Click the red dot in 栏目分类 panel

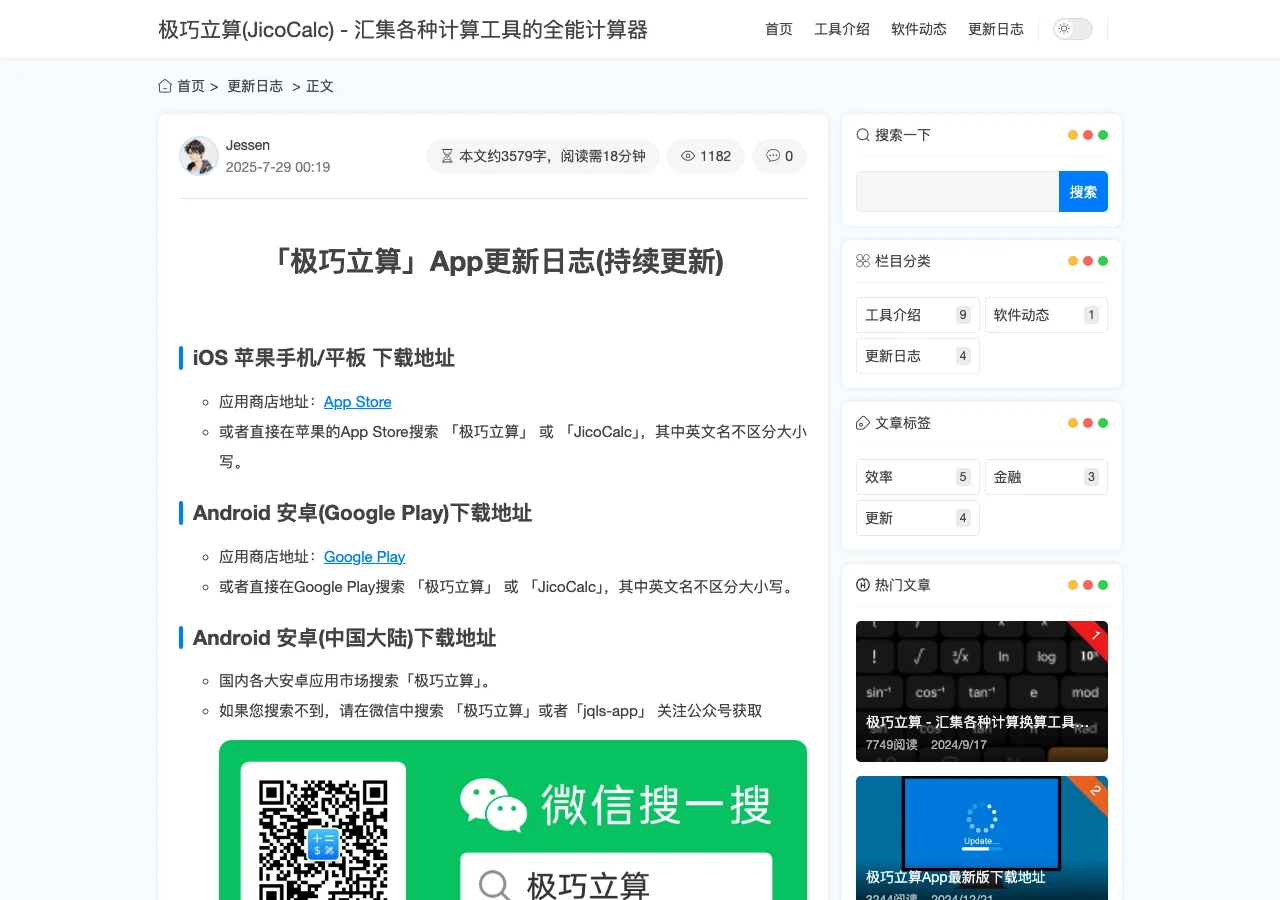tap(1088, 261)
